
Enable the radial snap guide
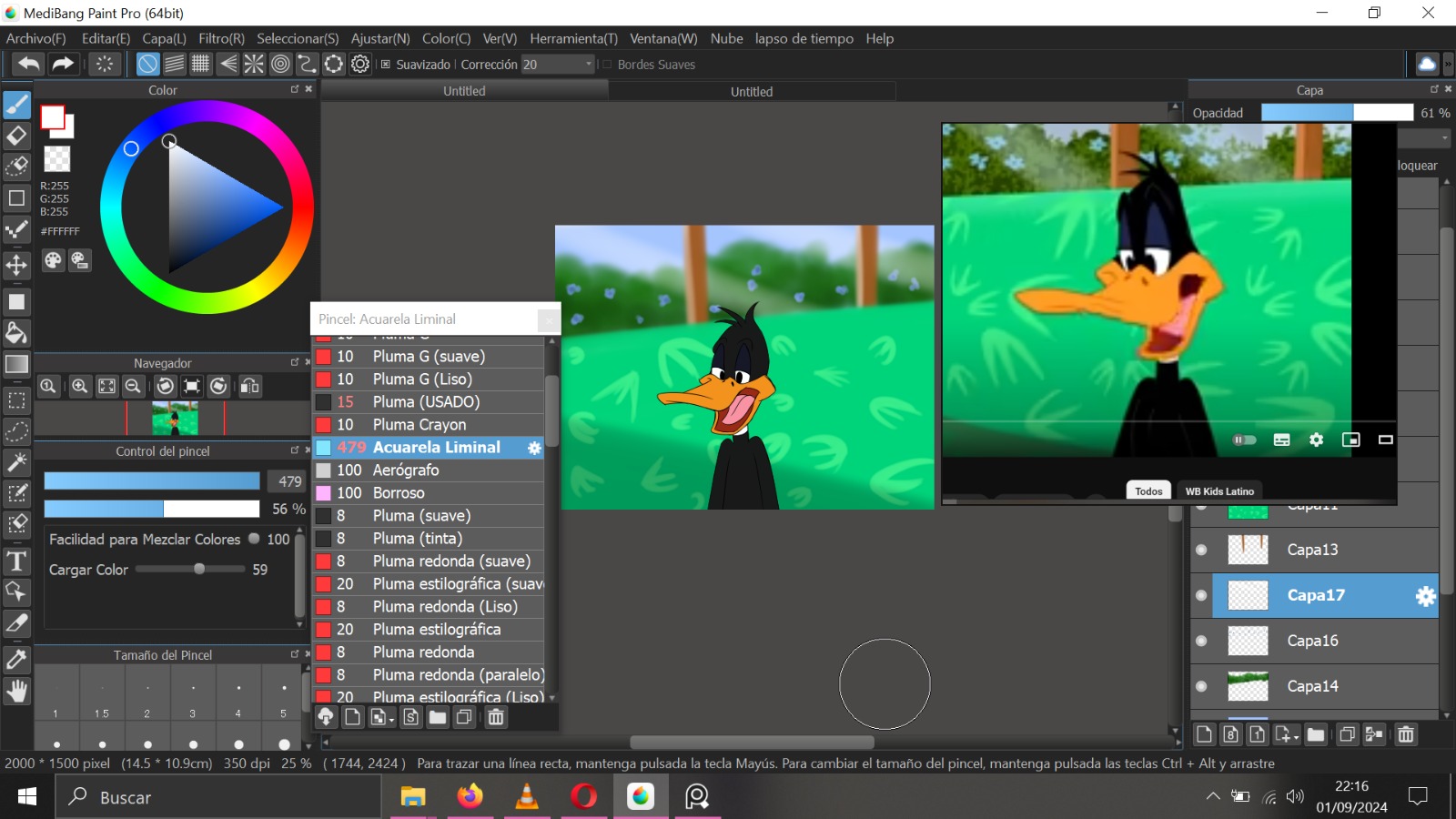(x=254, y=64)
